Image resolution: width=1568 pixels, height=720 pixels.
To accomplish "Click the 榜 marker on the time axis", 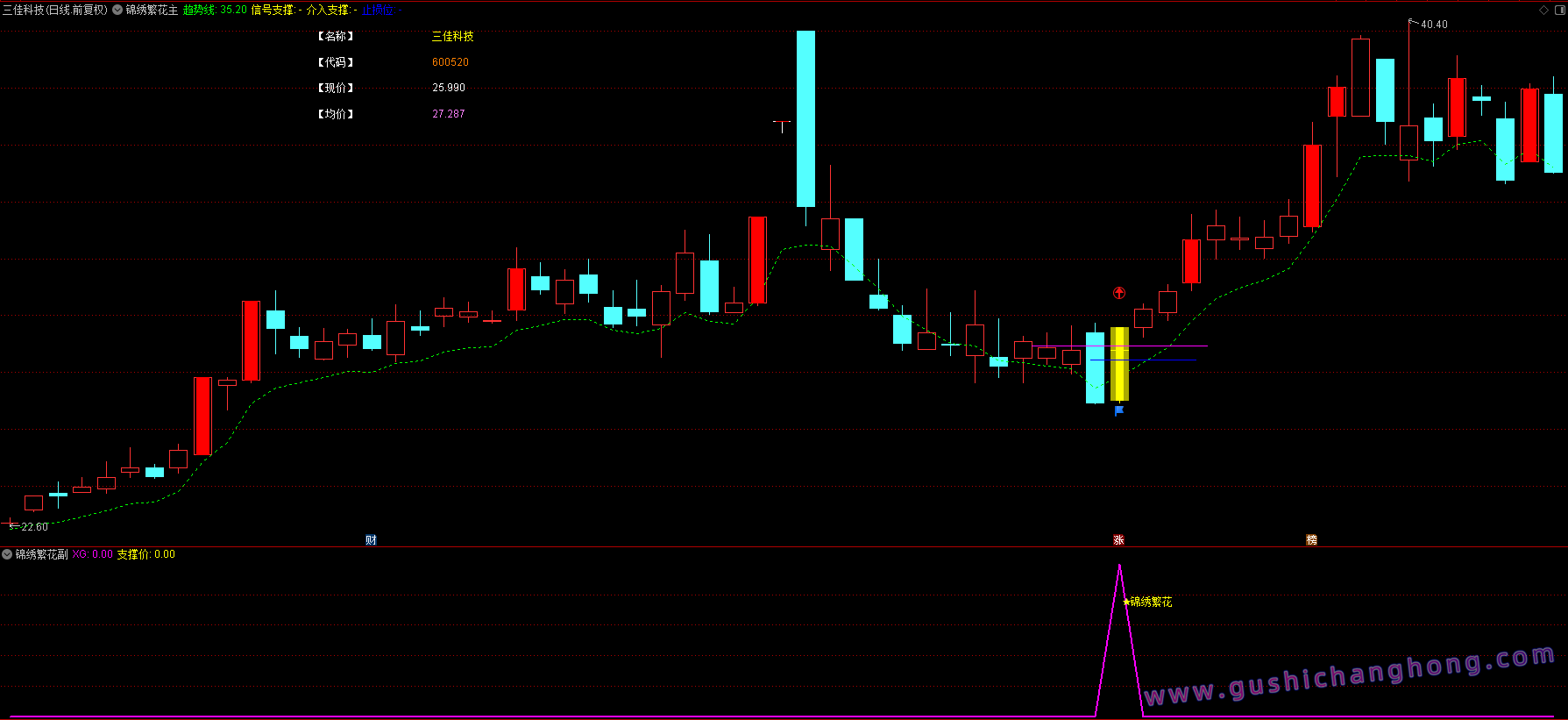I will 1312,540.
